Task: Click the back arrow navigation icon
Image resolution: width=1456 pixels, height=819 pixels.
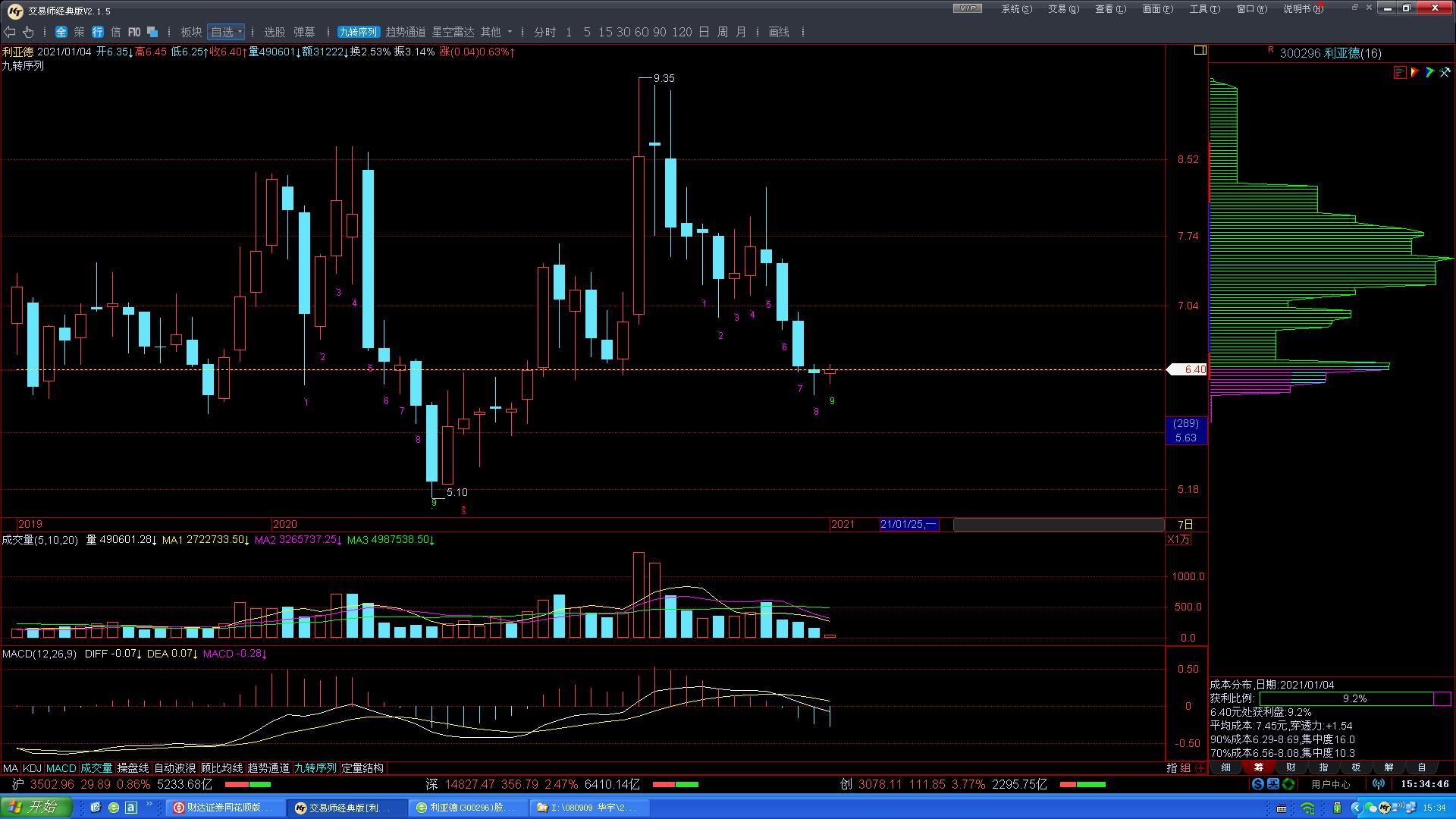Action: 10,32
